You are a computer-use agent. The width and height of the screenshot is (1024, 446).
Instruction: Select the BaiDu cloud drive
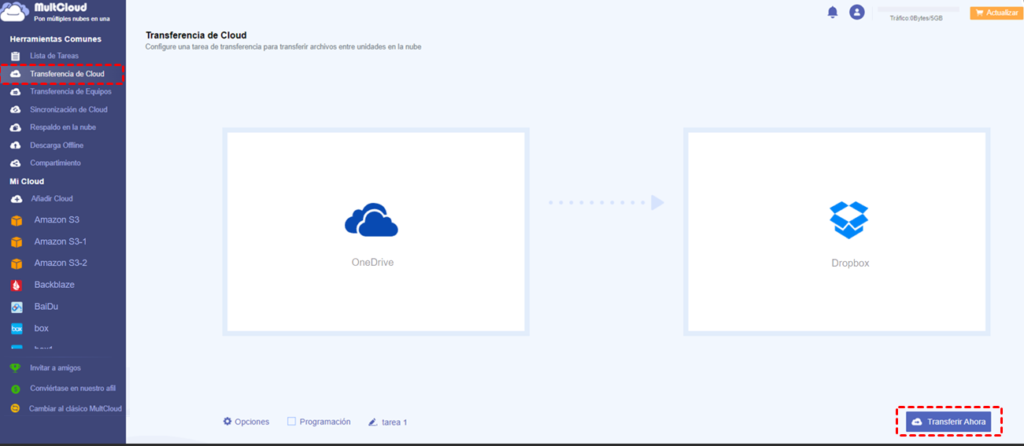(46, 306)
